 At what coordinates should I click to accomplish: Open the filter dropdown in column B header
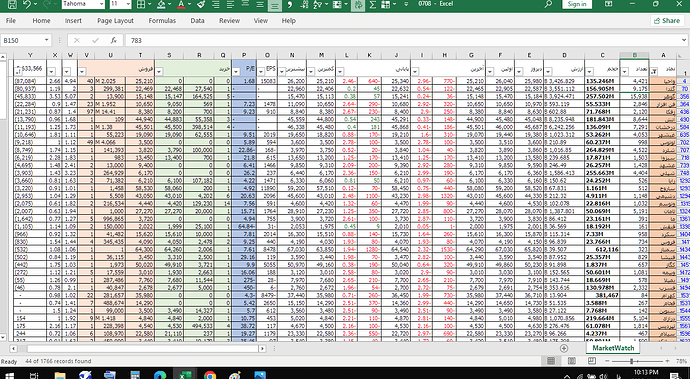624,72
